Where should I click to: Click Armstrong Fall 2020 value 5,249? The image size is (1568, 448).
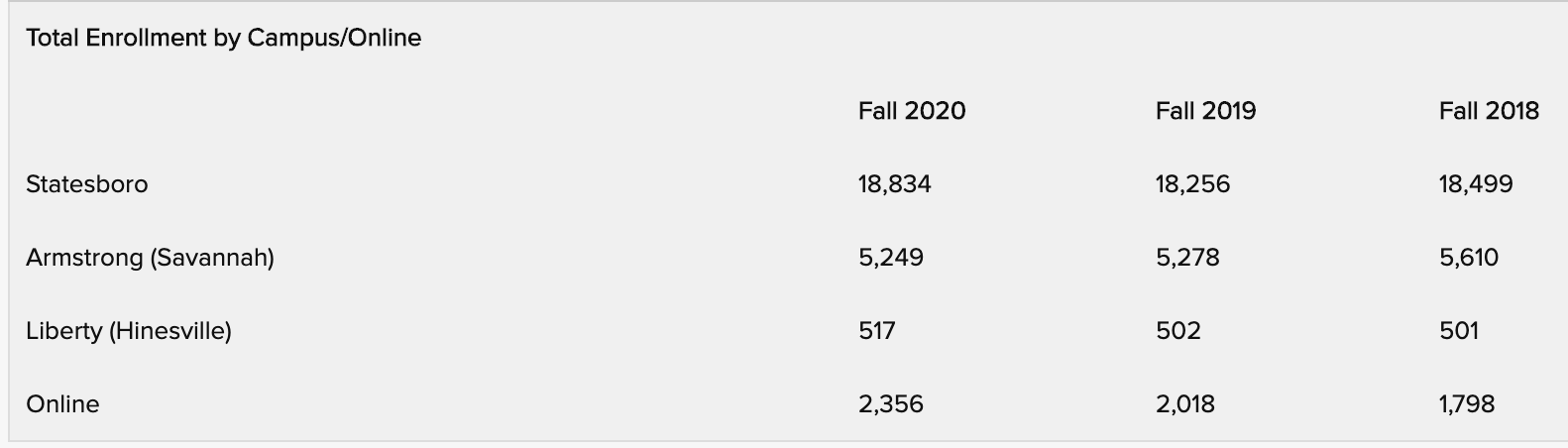[890, 258]
